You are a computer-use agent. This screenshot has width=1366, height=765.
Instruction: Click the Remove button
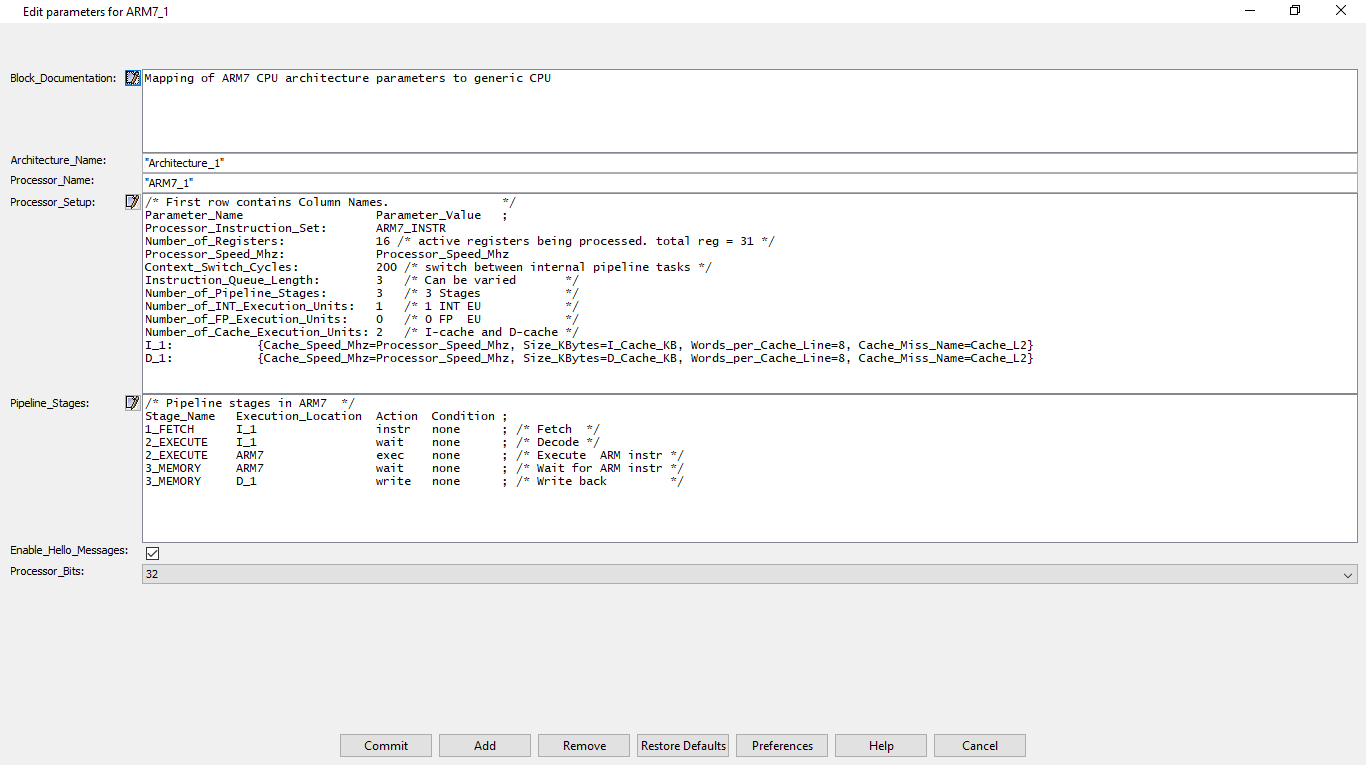point(584,745)
